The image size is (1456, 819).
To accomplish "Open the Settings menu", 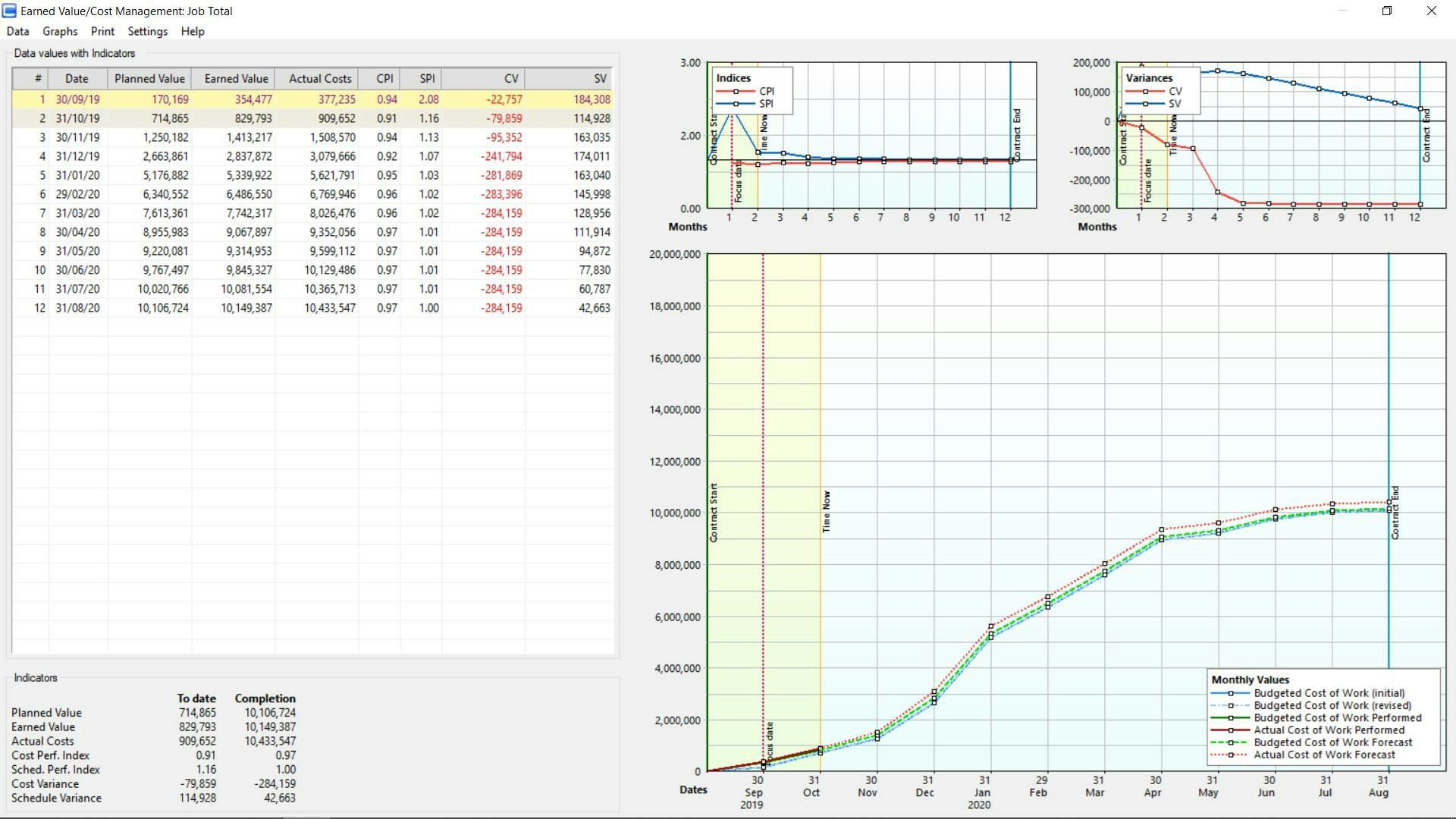I will (x=146, y=31).
